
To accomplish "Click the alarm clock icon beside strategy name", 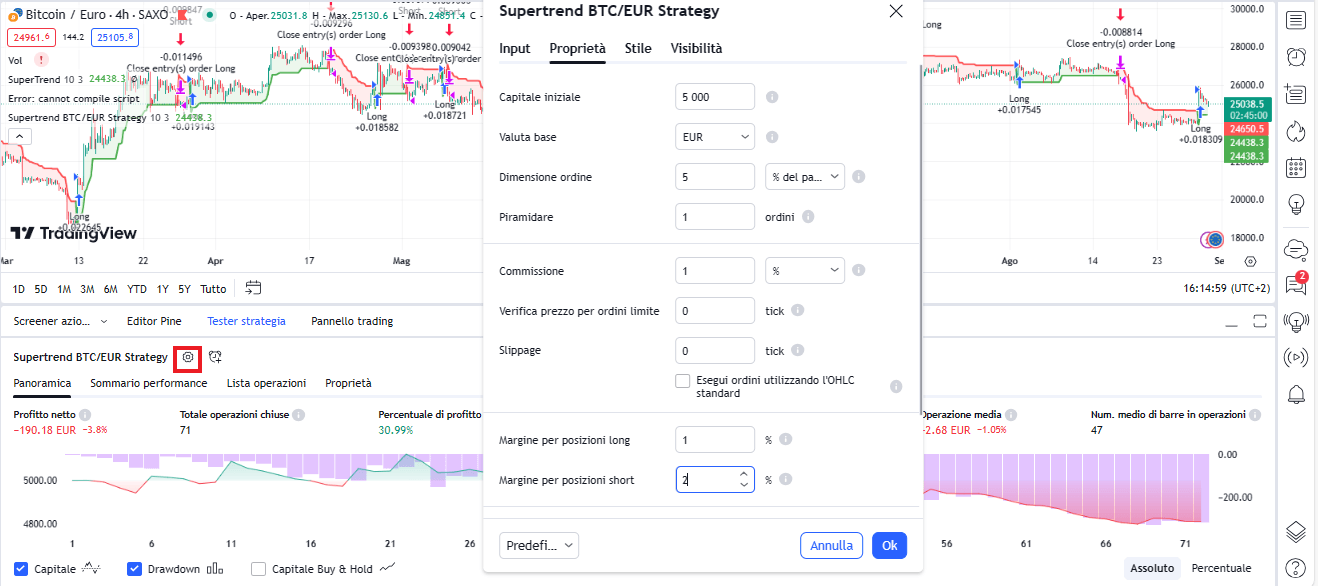I will [215, 357].
